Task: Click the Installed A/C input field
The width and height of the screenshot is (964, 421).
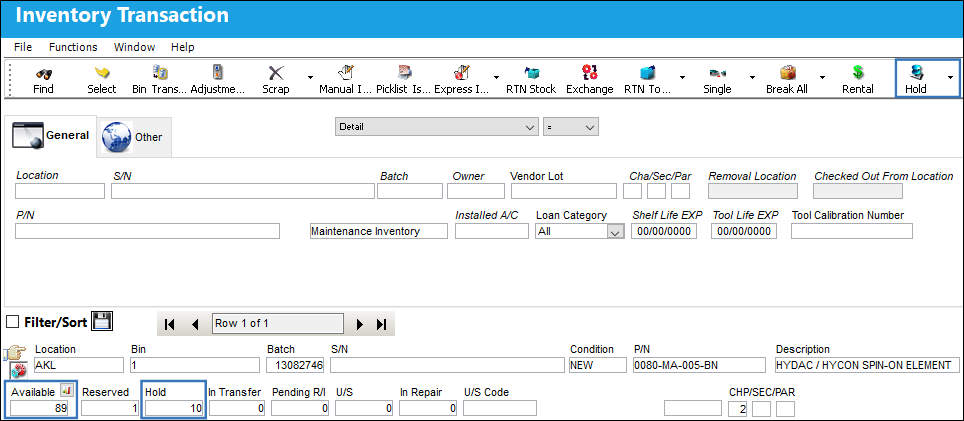Action: click(x=492, y=231)
